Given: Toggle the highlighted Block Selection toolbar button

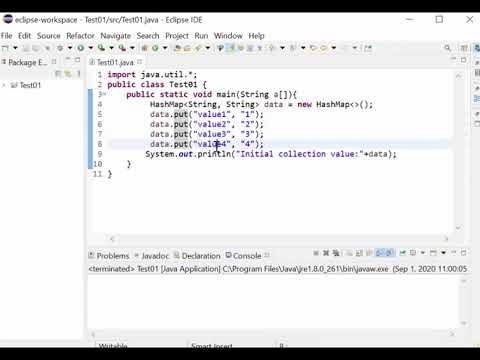Looking at the screenshot, I should (231, 48).
